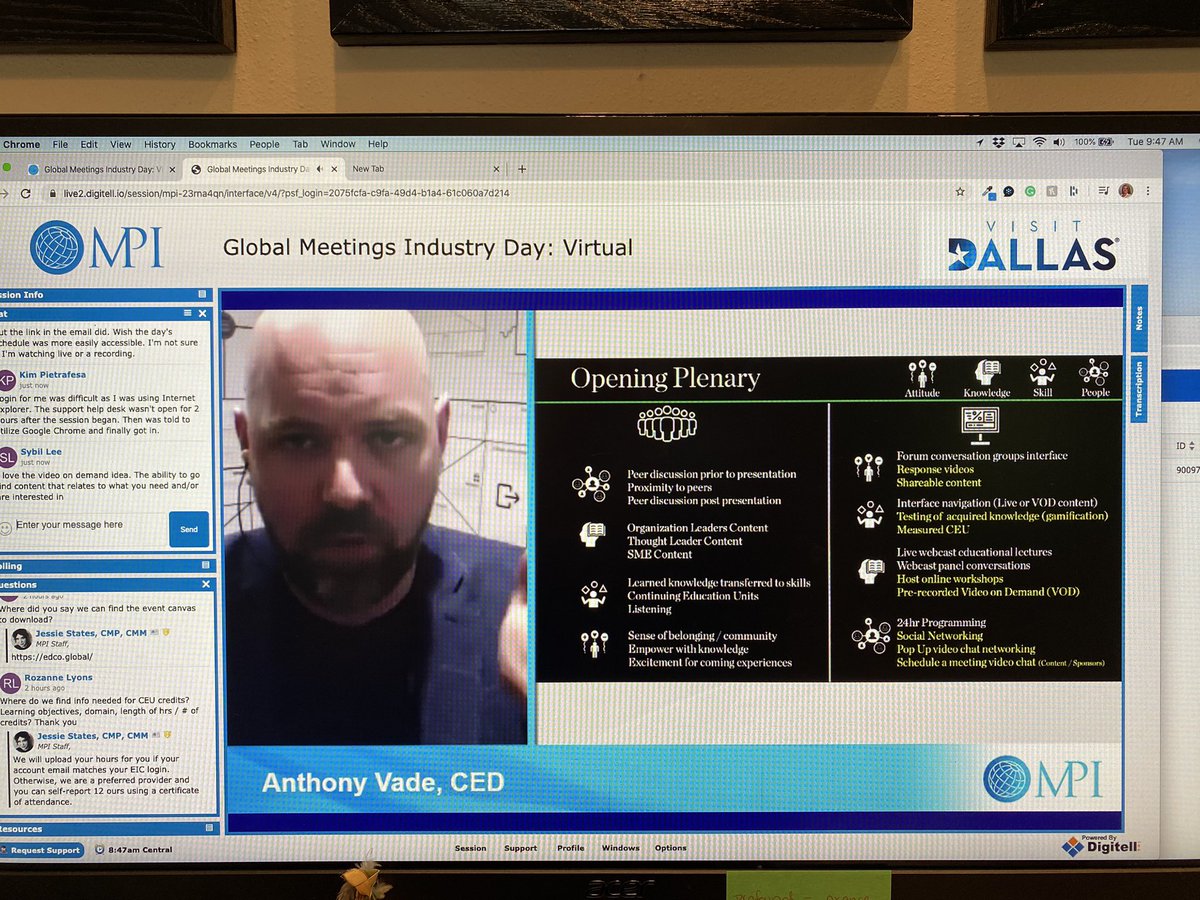Click Sybil Lee's name in chat

pos(40,451)
